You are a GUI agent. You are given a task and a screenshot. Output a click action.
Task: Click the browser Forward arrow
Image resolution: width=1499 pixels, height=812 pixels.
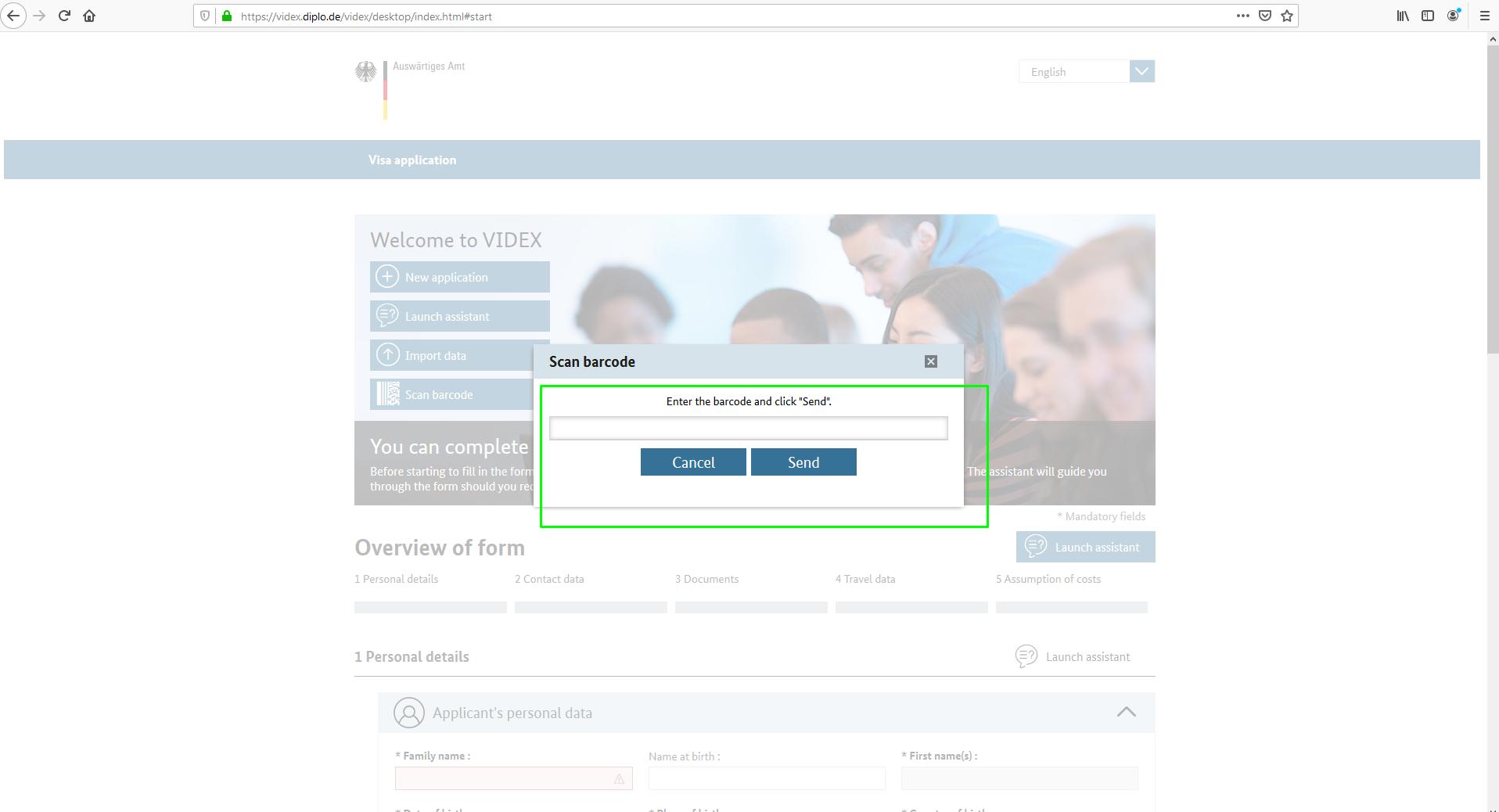click(x=39, y=16)
